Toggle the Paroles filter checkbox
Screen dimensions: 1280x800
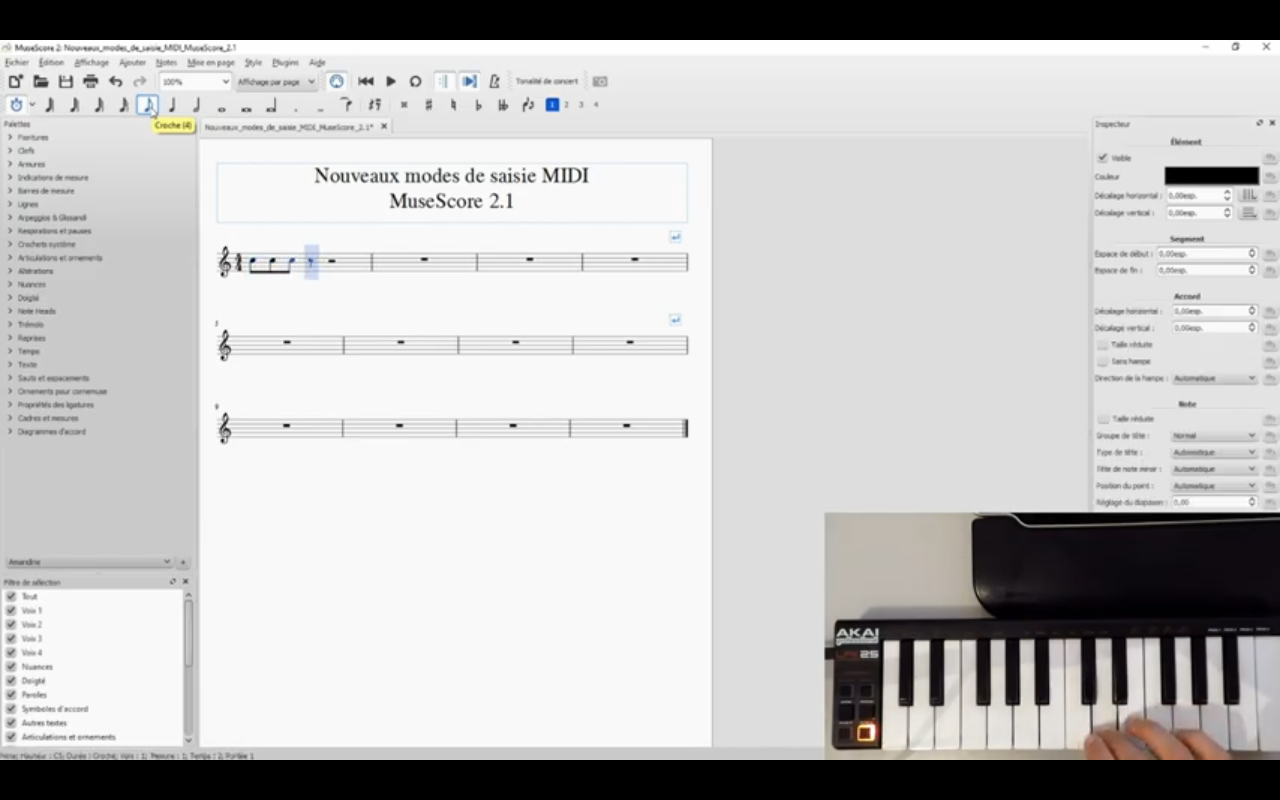[x=11, y=694]
